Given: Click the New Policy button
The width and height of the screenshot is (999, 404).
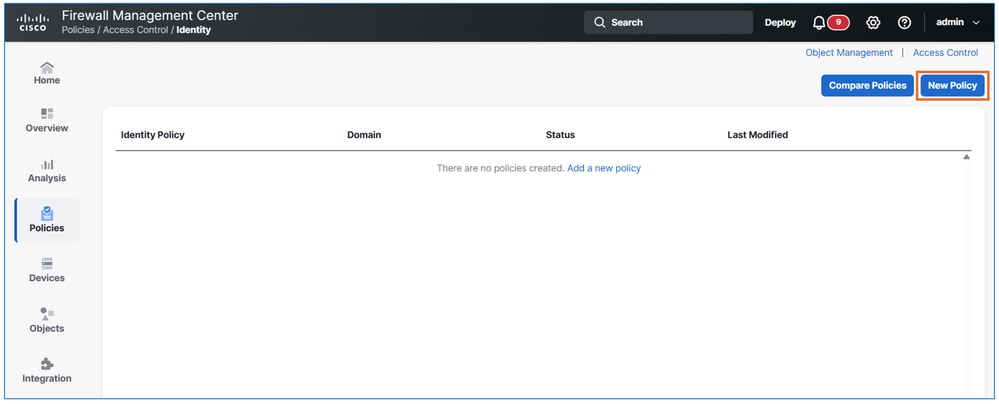Looking at the screenshot, I should coord(952,85).
